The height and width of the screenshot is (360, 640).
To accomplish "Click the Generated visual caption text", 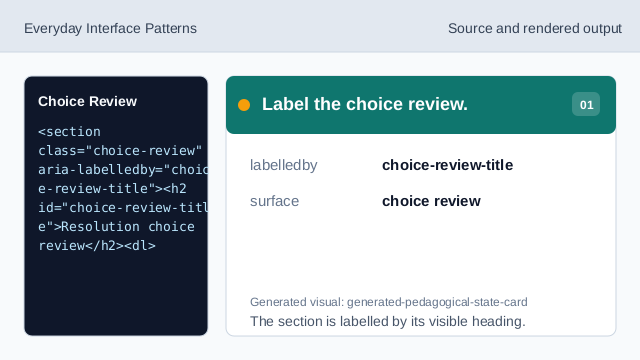I will (389, 302).
